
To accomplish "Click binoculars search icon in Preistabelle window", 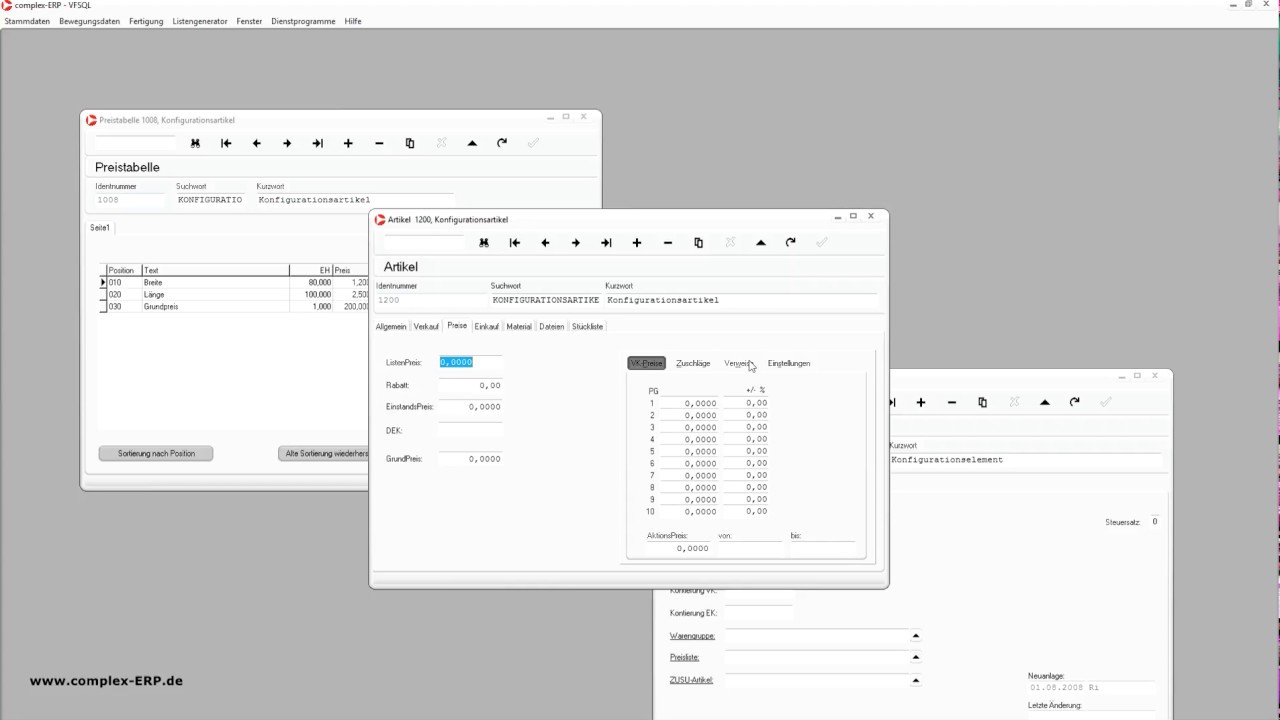I will (x=195, y=143).
